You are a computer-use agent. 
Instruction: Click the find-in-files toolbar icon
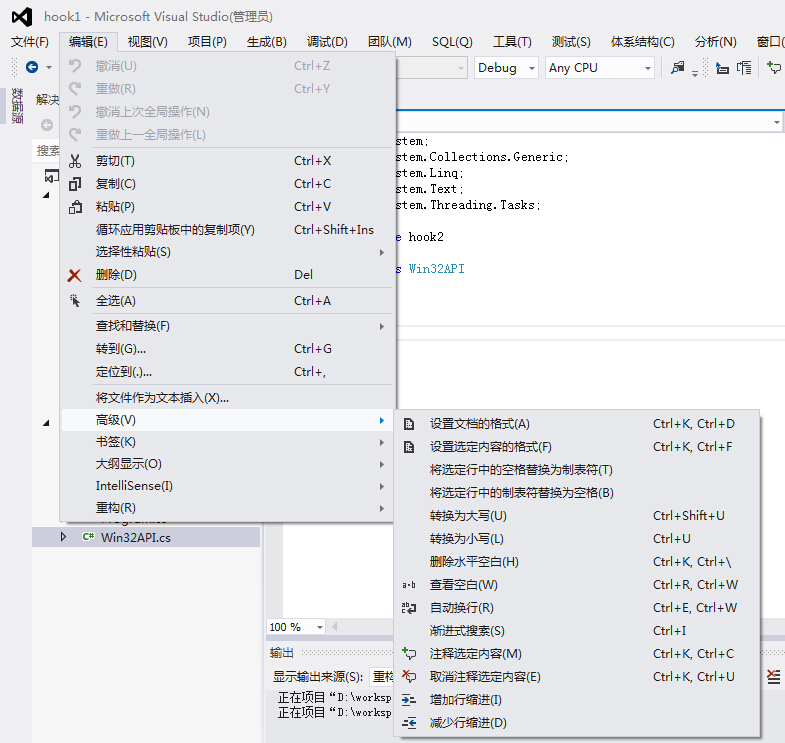[677, 67]
